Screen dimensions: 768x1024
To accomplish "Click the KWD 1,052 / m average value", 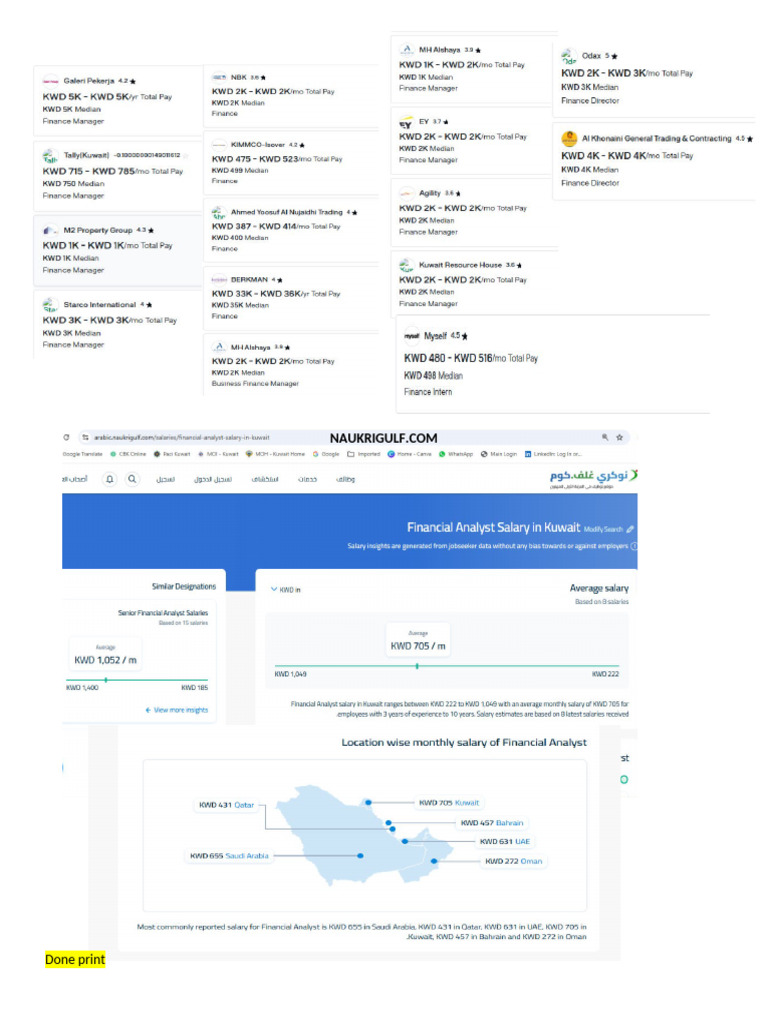I will coord(106,660).
